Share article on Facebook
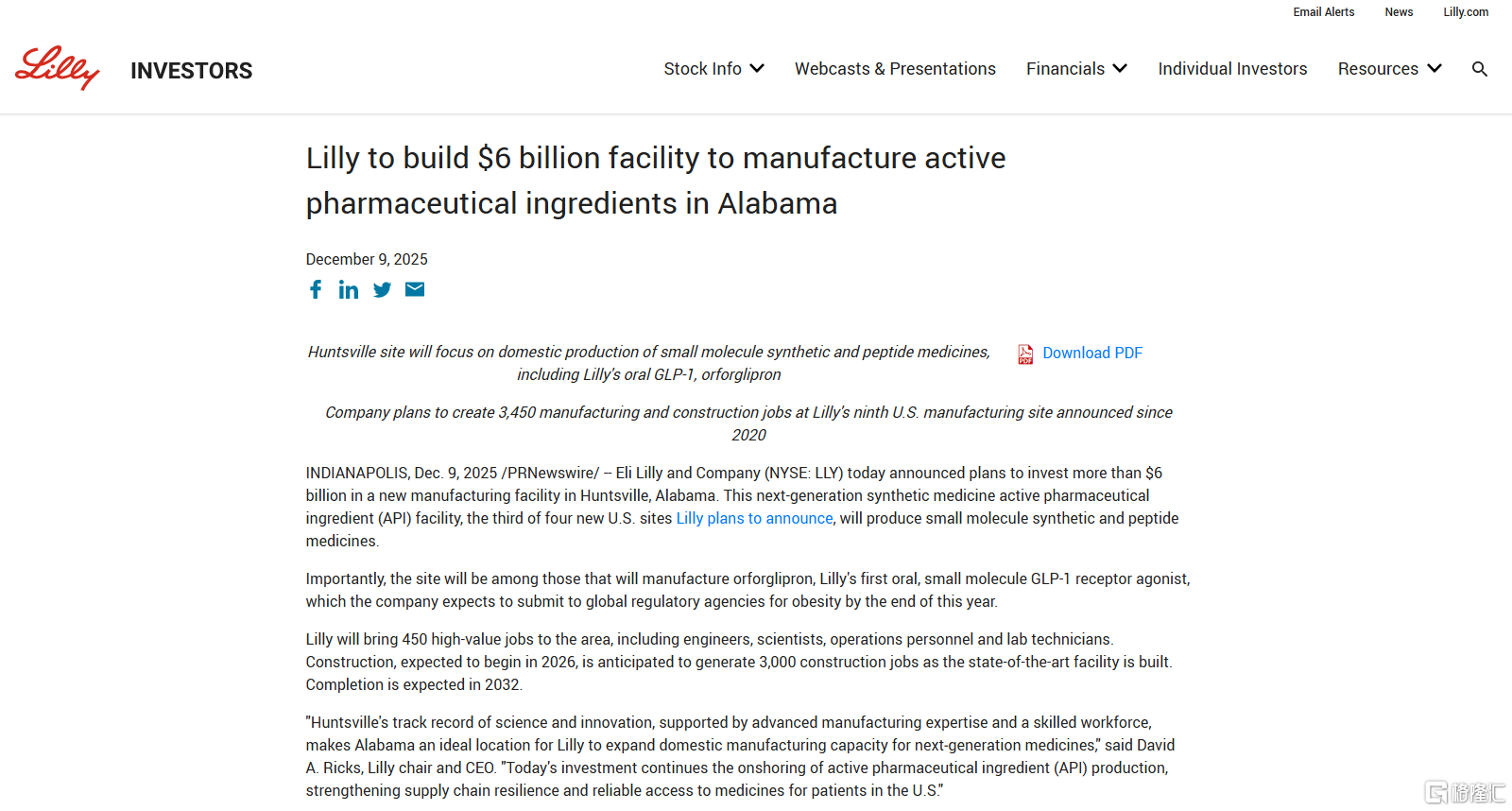Image resolution: width=1512 pixels, height=811 pixels. [x=316, y=289]
